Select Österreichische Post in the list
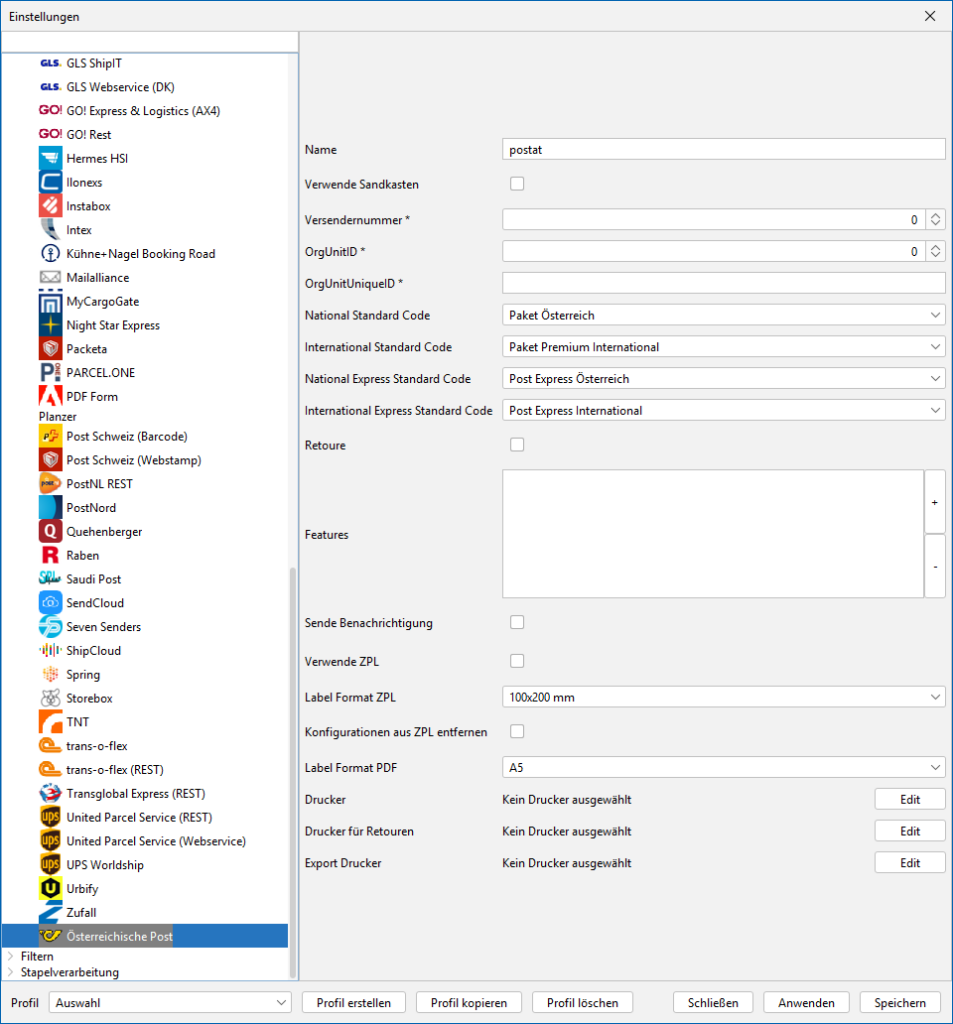 119,937
